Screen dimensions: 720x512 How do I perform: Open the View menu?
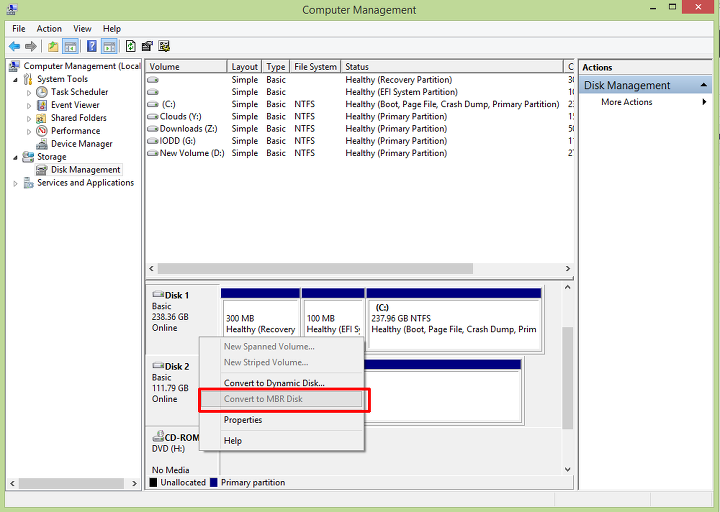tap(82, 28)
